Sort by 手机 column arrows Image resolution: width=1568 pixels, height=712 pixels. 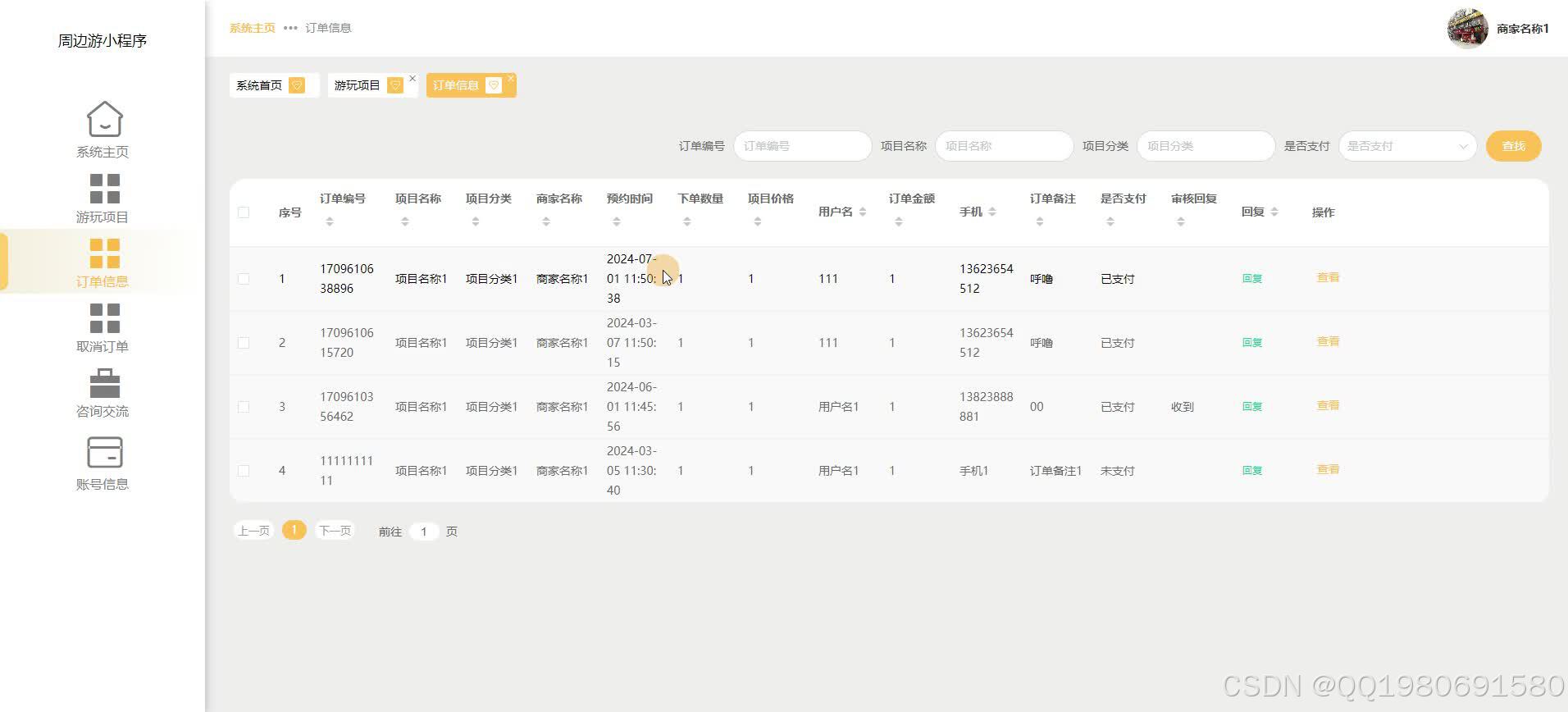coord(992,212)
